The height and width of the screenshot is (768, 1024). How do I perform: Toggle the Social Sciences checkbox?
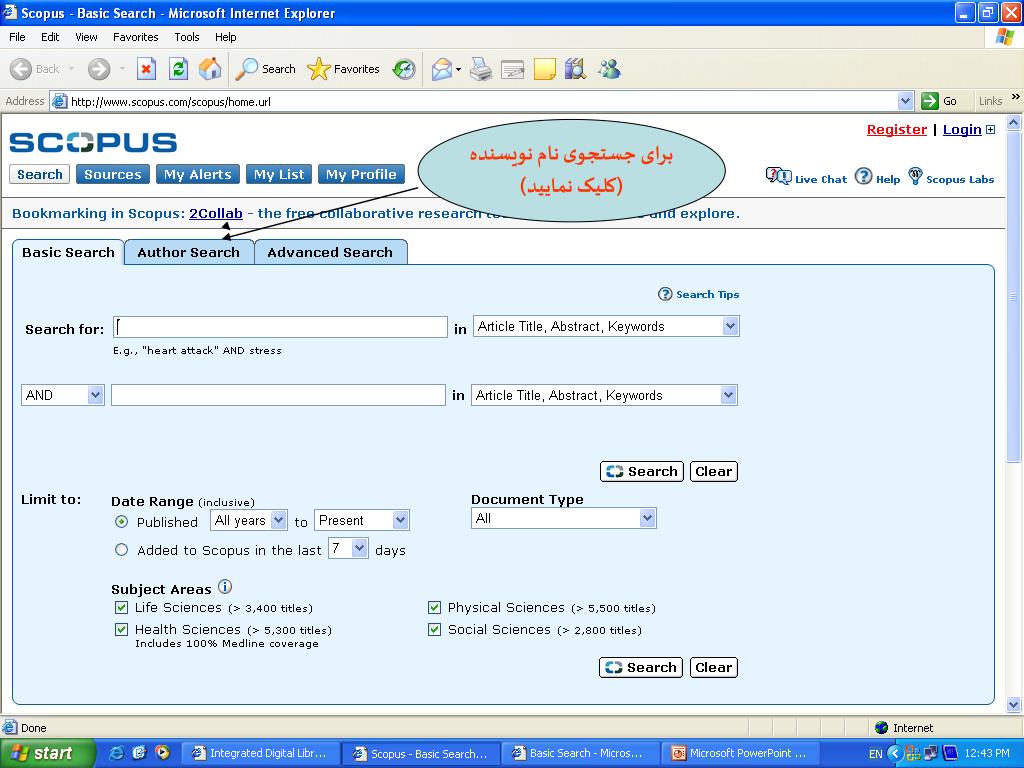[x=434, y=630]
